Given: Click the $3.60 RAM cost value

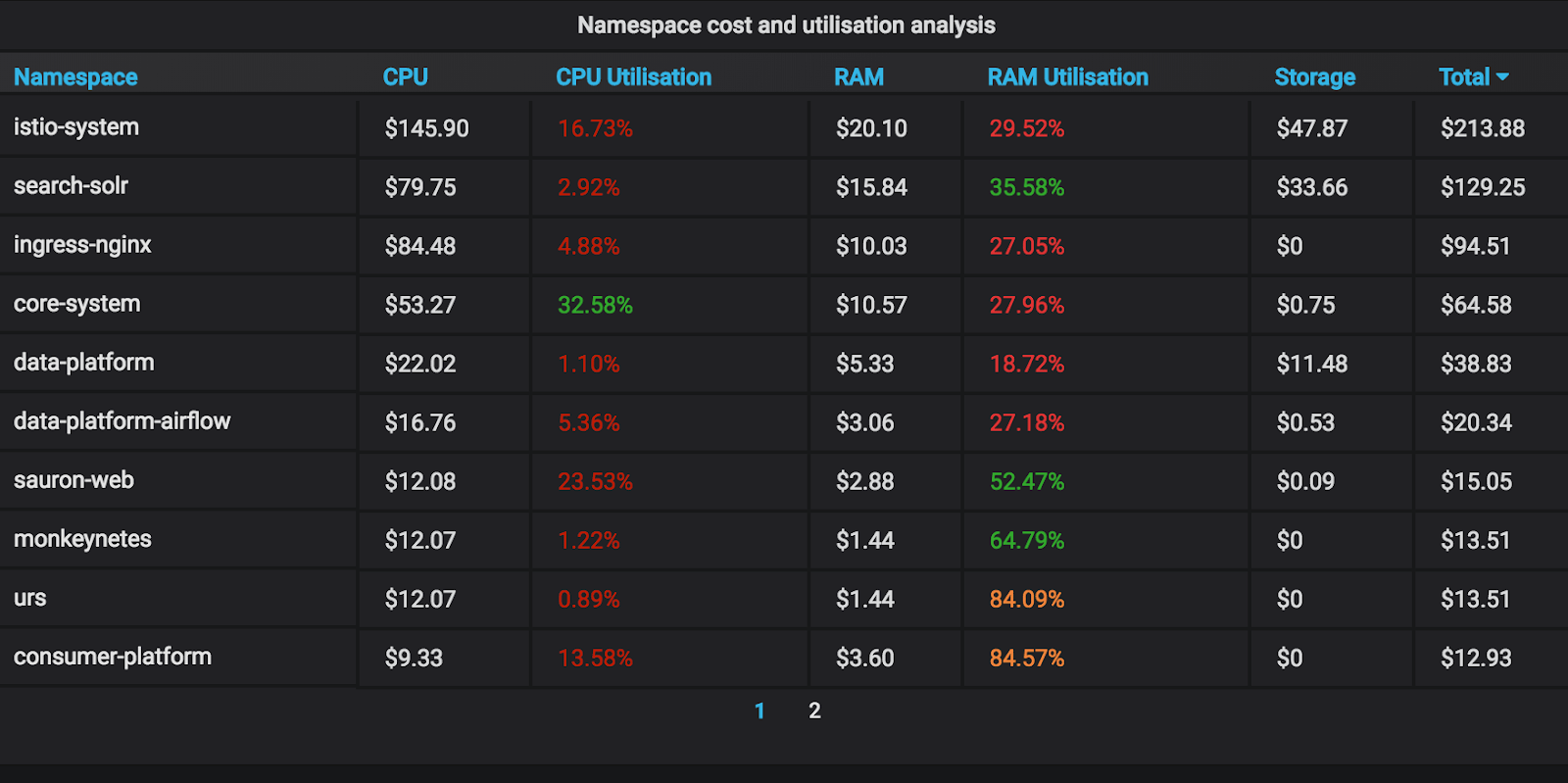Looking at the screenshot, I should (865, 658).
